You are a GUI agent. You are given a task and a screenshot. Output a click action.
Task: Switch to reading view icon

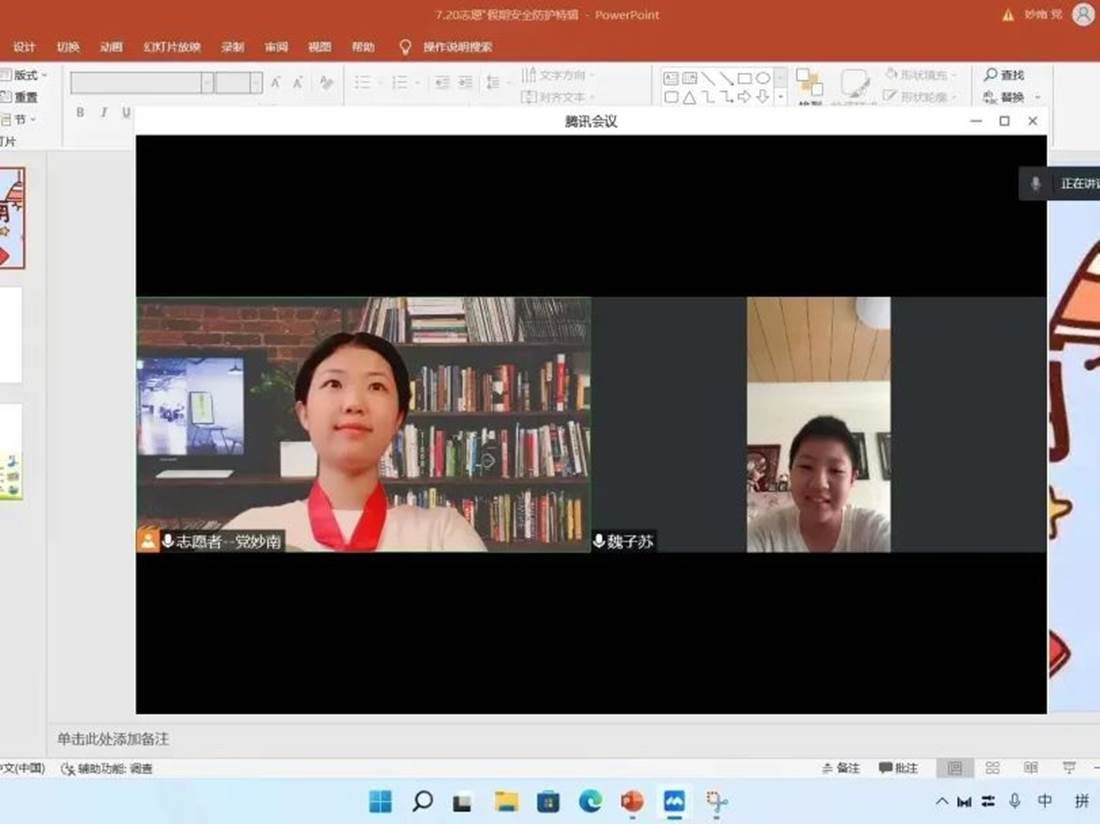1030,768
